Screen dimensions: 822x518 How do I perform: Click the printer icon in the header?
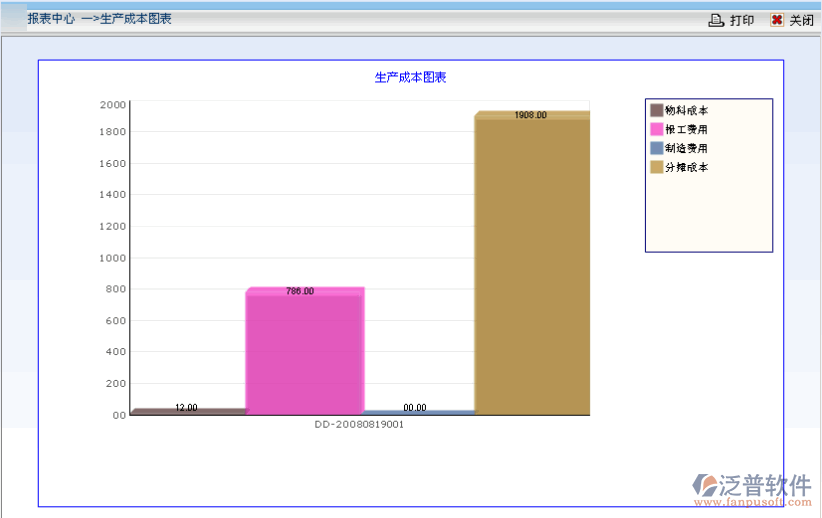tap(716, 20)
